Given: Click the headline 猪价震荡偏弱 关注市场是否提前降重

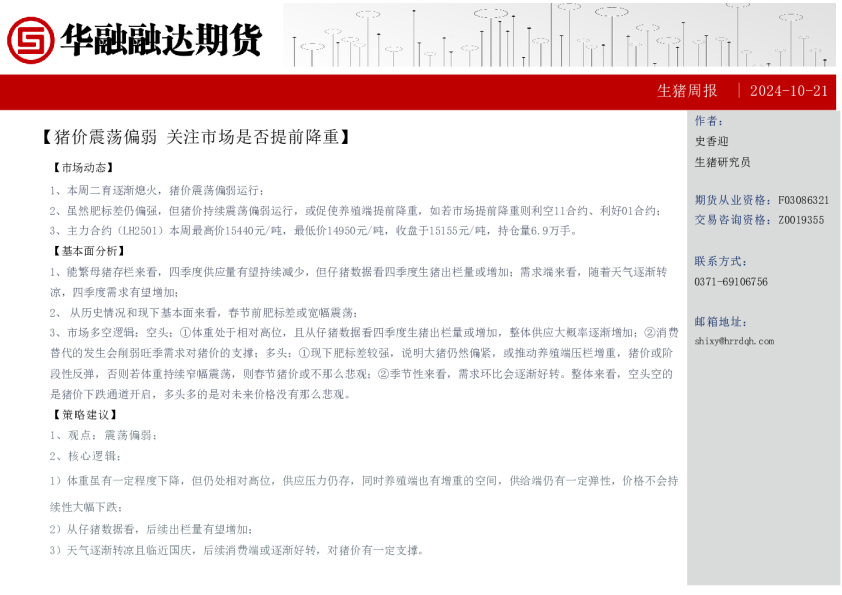Looking at the screenshot, I should 196,136.
